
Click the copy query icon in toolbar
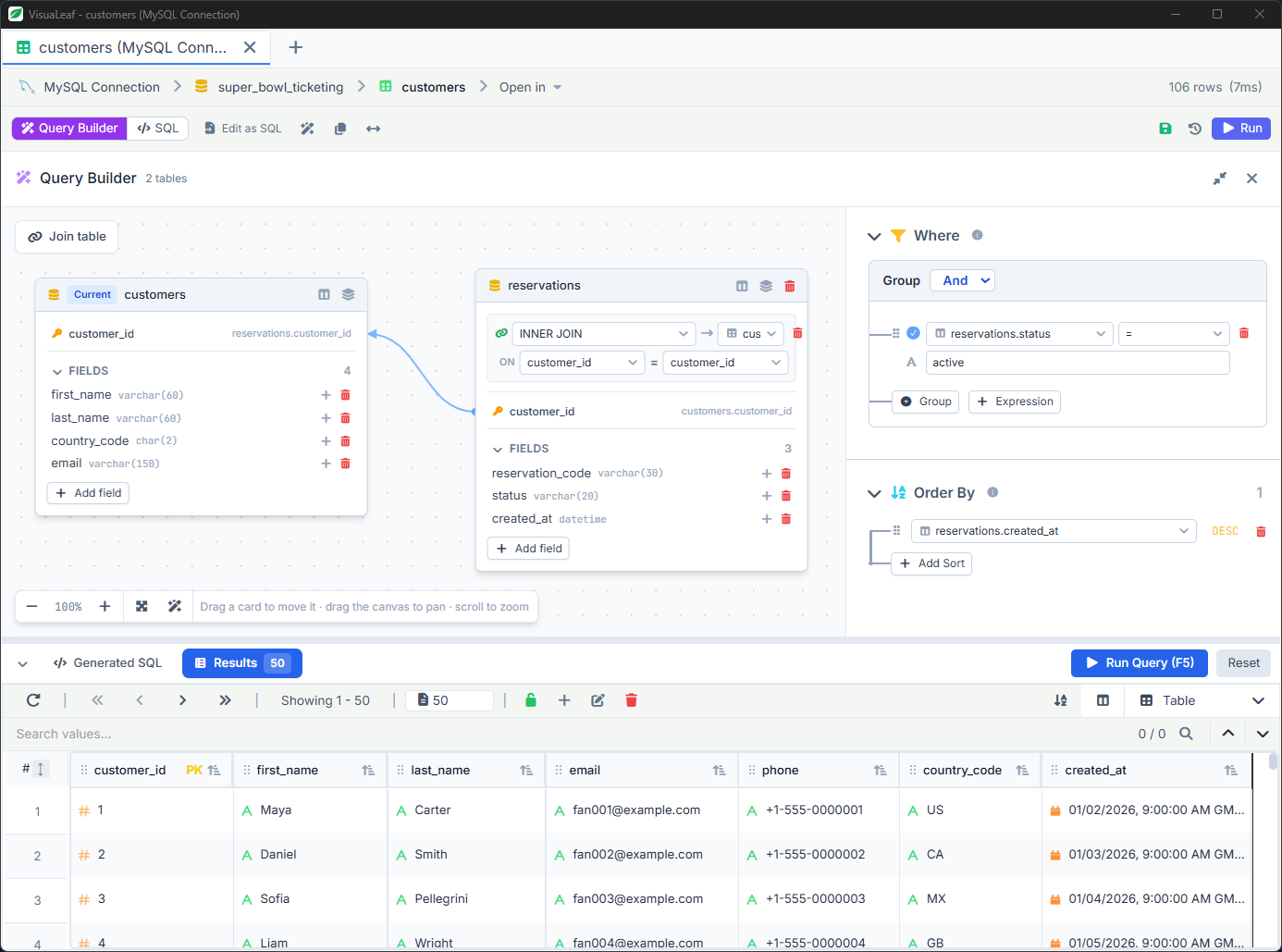tap(340, 129)
